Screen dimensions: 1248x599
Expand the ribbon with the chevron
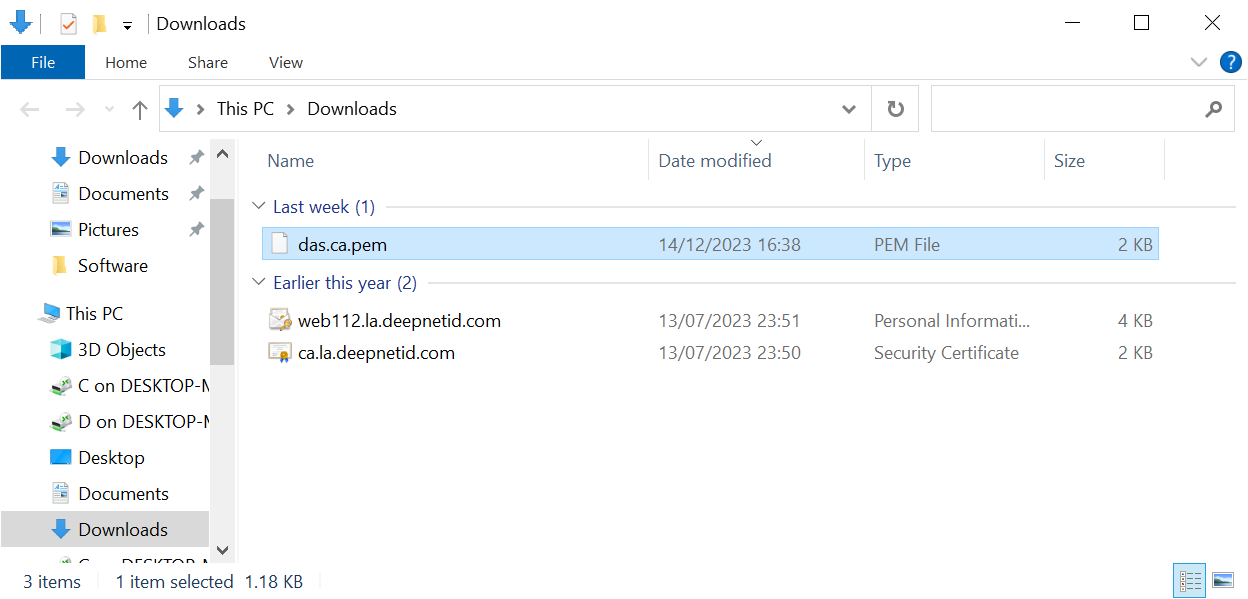pyautogui.click(x=1199, y=62)
